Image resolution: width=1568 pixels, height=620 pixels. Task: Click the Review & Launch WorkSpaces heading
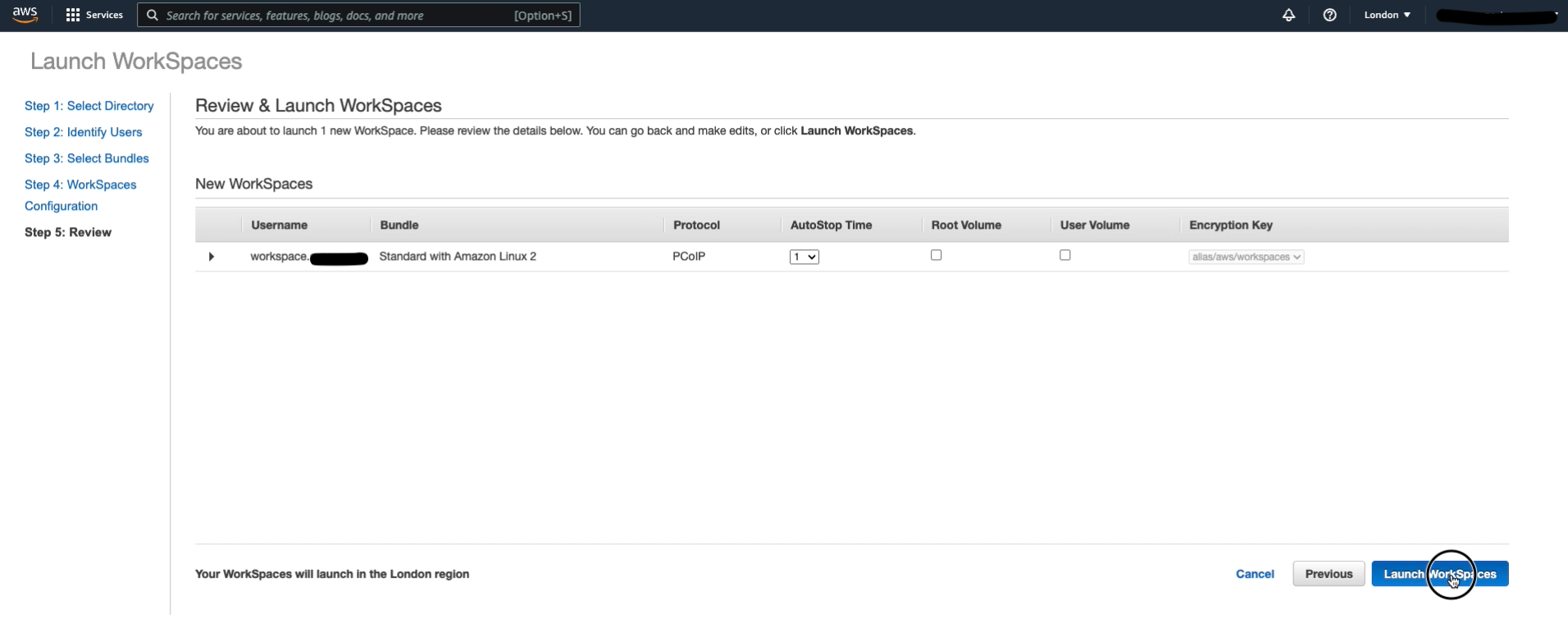318,106
